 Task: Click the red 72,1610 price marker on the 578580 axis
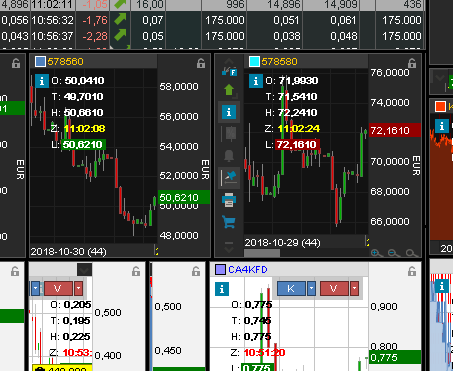(x=395, y=130)
